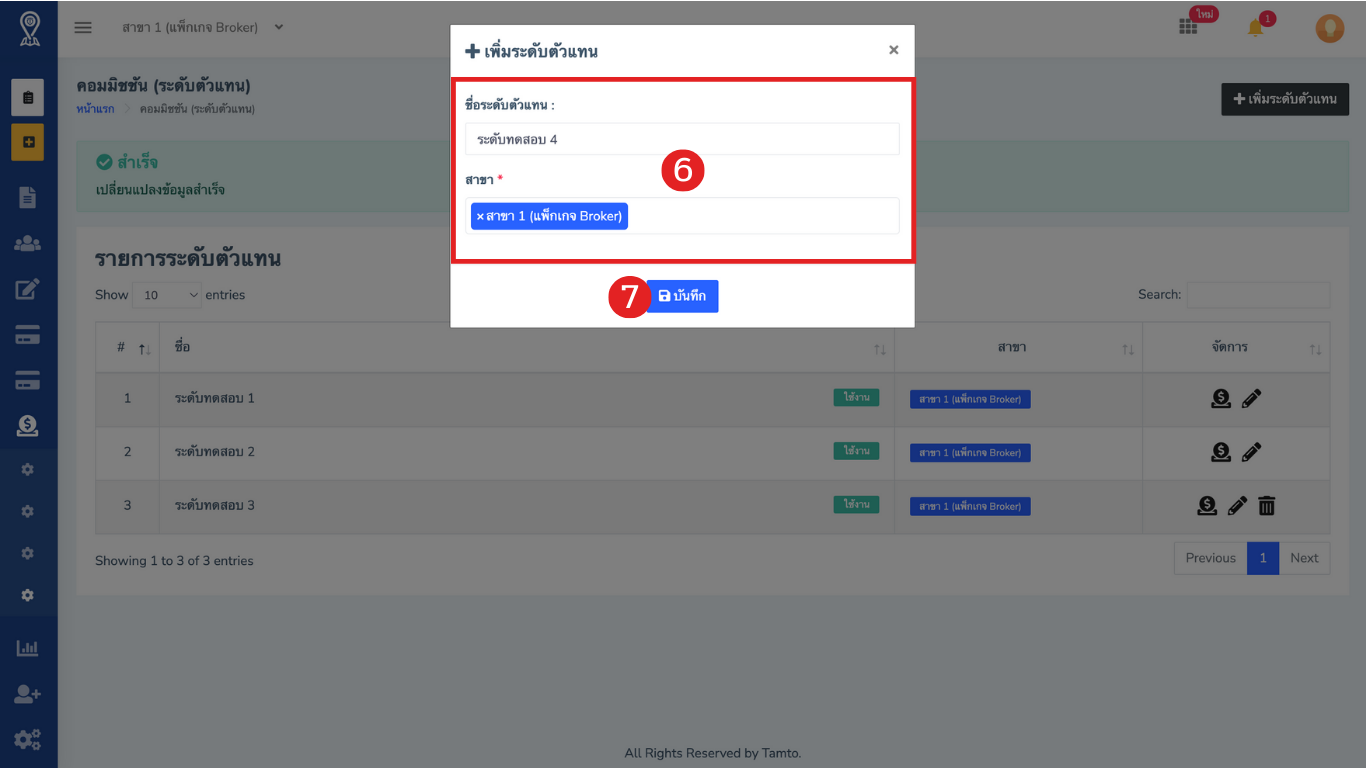1366x768 pixels.
Task: Open the hamburger menu in top bar
Action: click(83, 27)
